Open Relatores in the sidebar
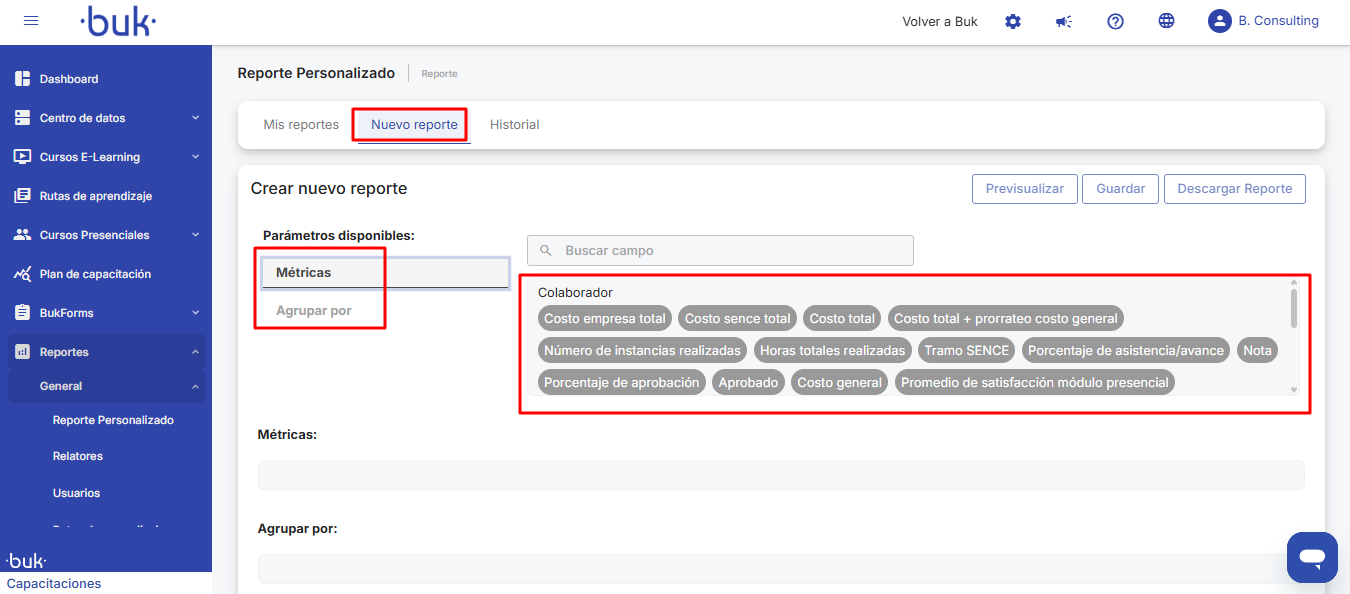 tap(78, 456)
